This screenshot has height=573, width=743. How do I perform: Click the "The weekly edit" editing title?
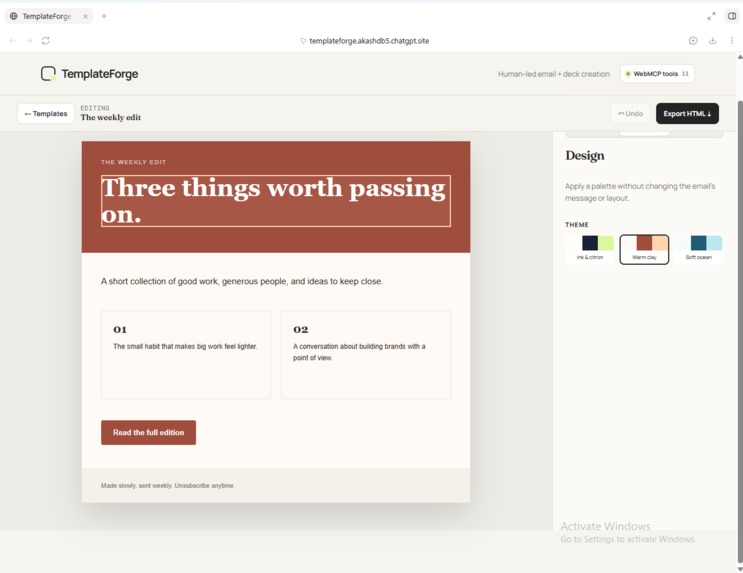110,118
